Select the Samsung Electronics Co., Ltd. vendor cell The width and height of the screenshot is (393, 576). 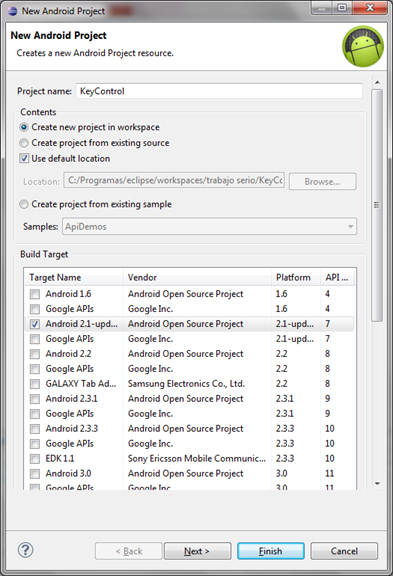click(186, 384)
